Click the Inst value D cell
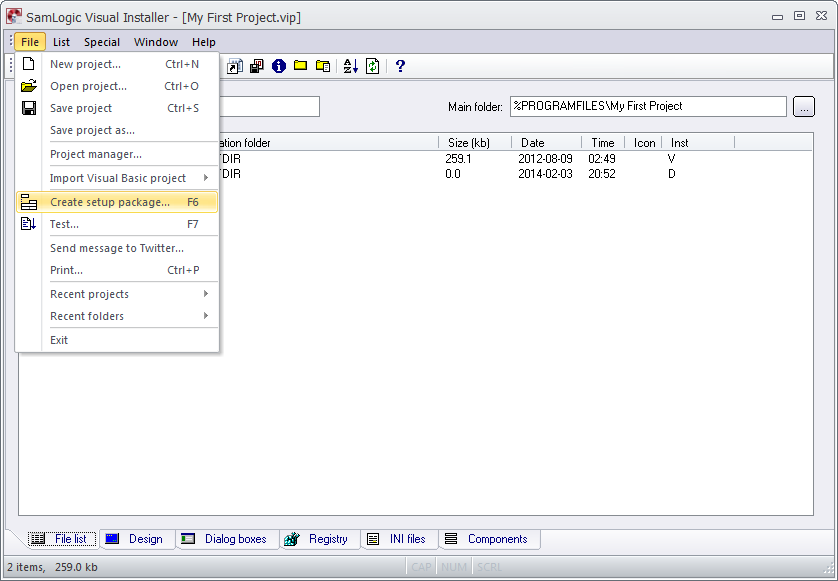 click(671, 174)
